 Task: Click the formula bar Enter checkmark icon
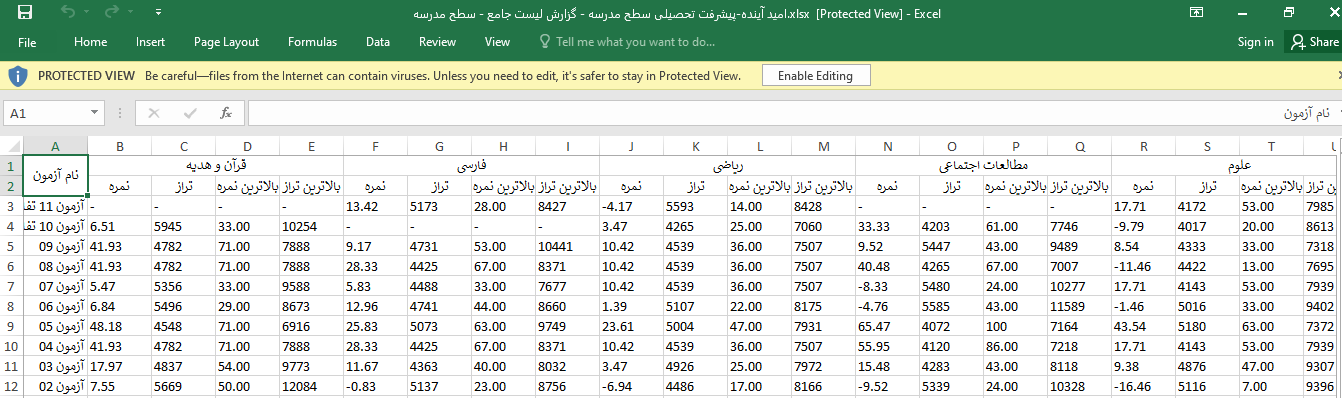tap(190, 113)
